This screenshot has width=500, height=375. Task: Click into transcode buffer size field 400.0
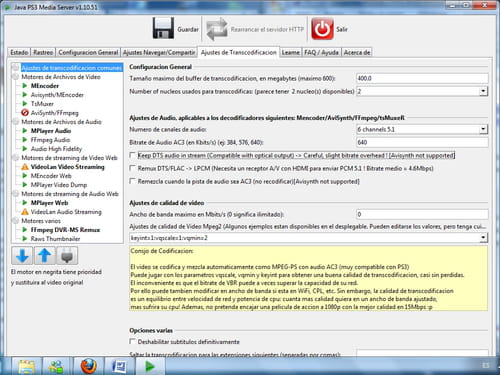422,78
